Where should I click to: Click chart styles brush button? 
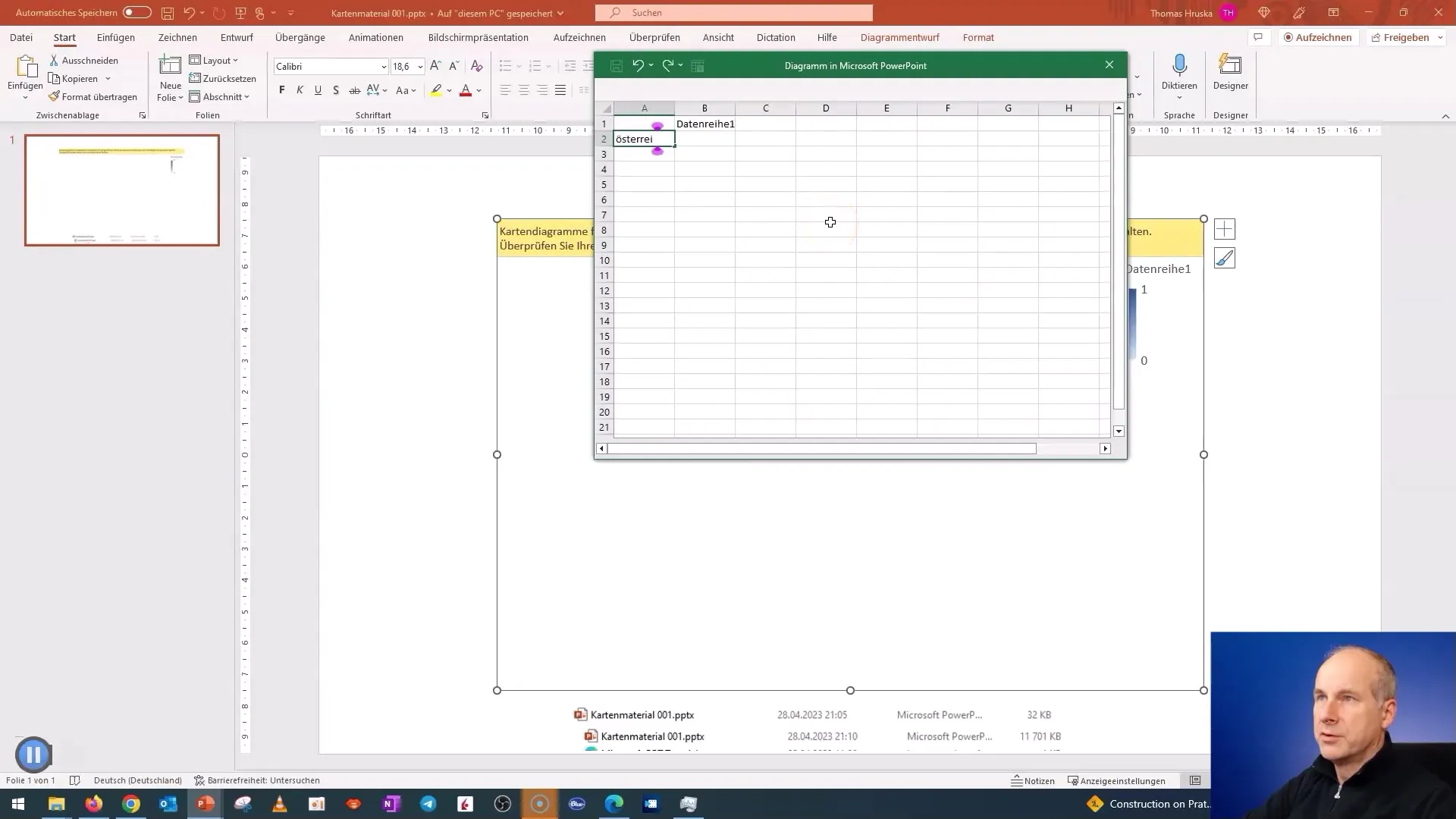point(1225,258)
